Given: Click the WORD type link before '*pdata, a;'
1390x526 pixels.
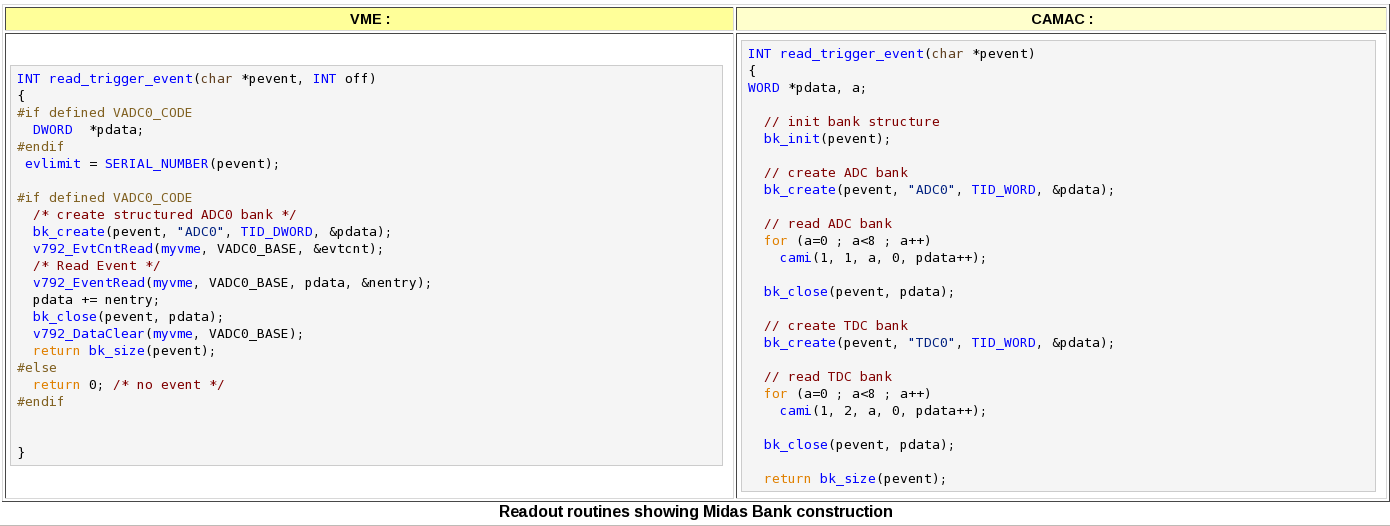Looking at the screenshot, I should 764,87.
